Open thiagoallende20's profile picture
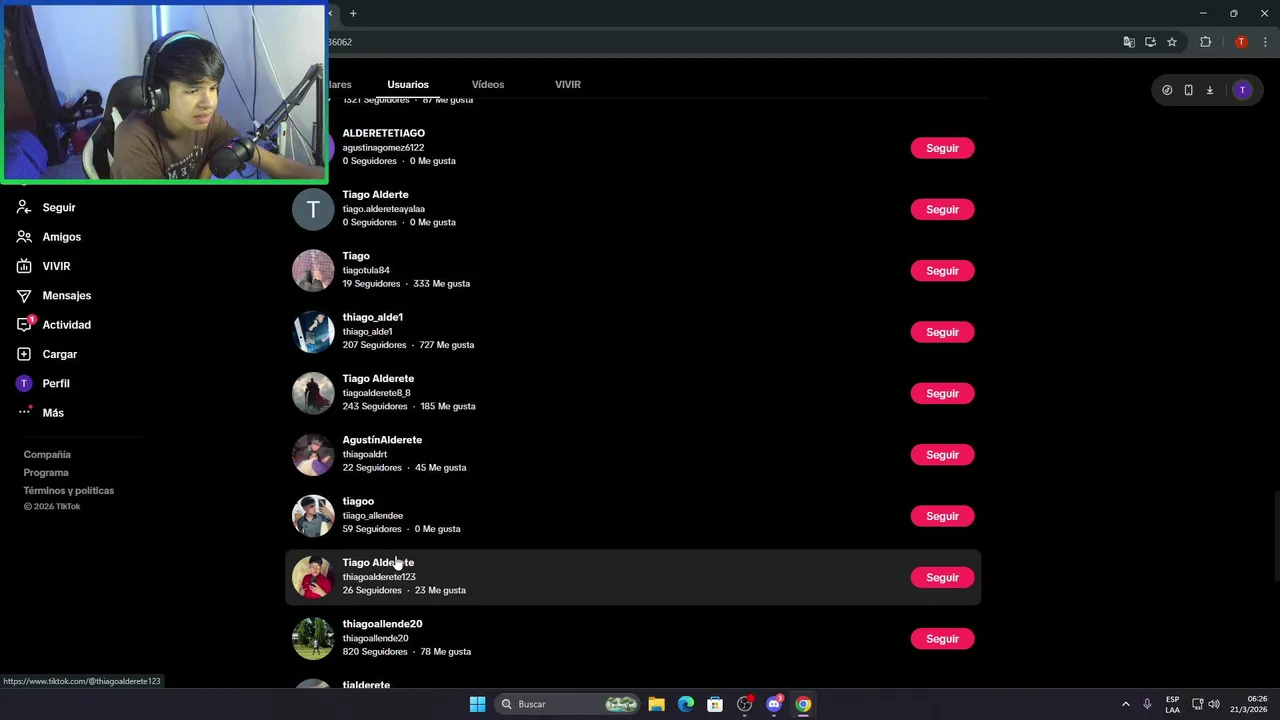The width and height of the screenshot is (1280, 720). [313, 639]
